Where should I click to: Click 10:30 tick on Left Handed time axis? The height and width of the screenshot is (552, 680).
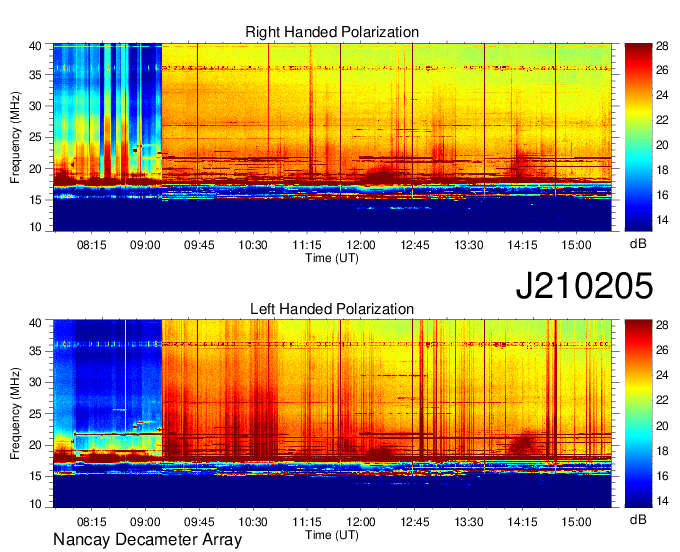(253, 522)
